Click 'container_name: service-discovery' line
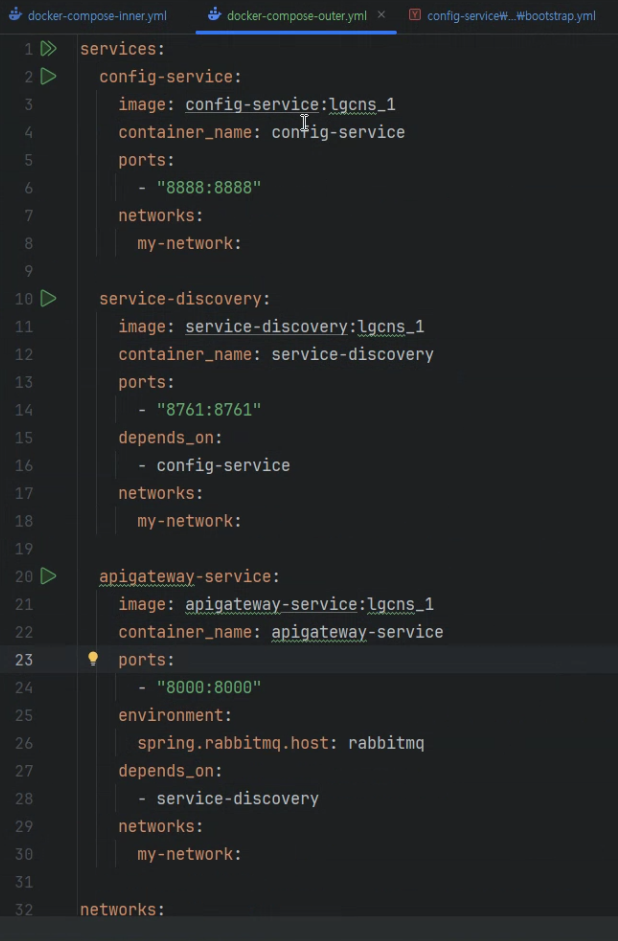The image size is (618, 941). pos(276,354)
